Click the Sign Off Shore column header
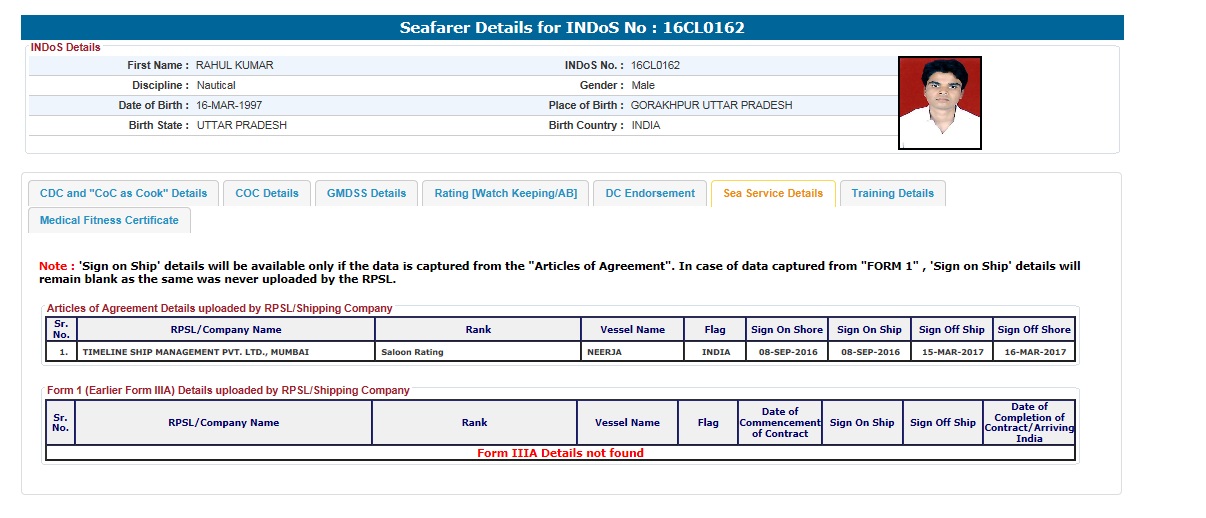Image resolution: width=1206 pixels, height=518 pixels. coord(1033,330)
